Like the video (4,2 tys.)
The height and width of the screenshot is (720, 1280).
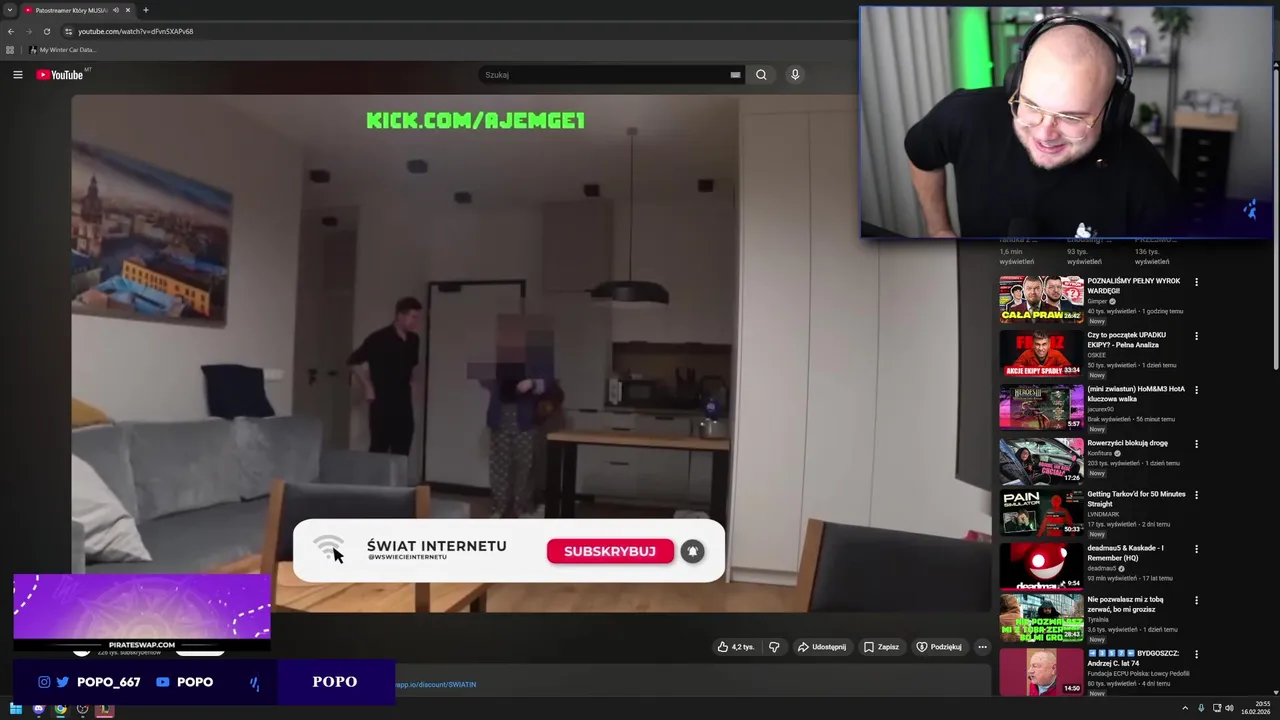[x=735, y=647]
